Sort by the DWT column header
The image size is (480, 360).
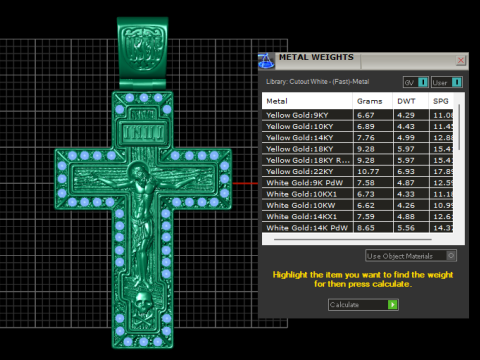point(410,101)
